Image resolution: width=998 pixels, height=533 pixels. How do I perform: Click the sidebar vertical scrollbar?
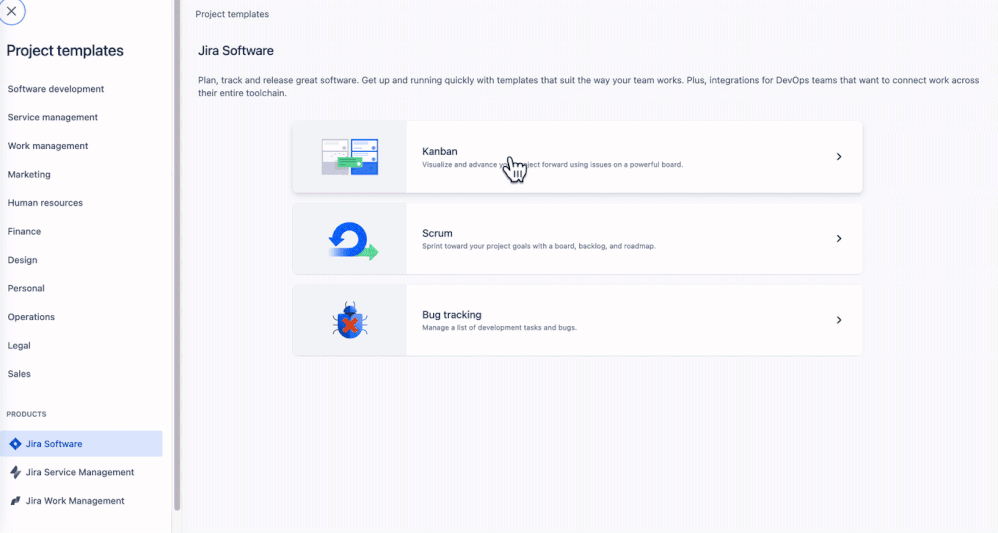click(177, 255)
